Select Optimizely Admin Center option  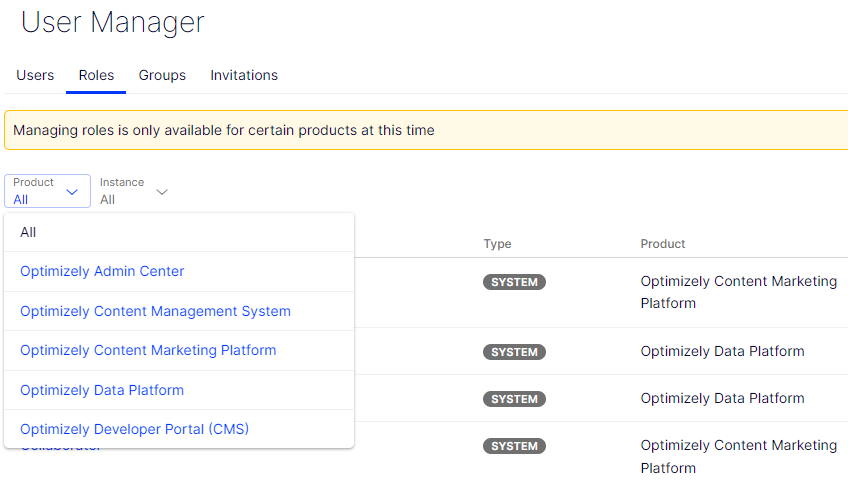[179, 272]
